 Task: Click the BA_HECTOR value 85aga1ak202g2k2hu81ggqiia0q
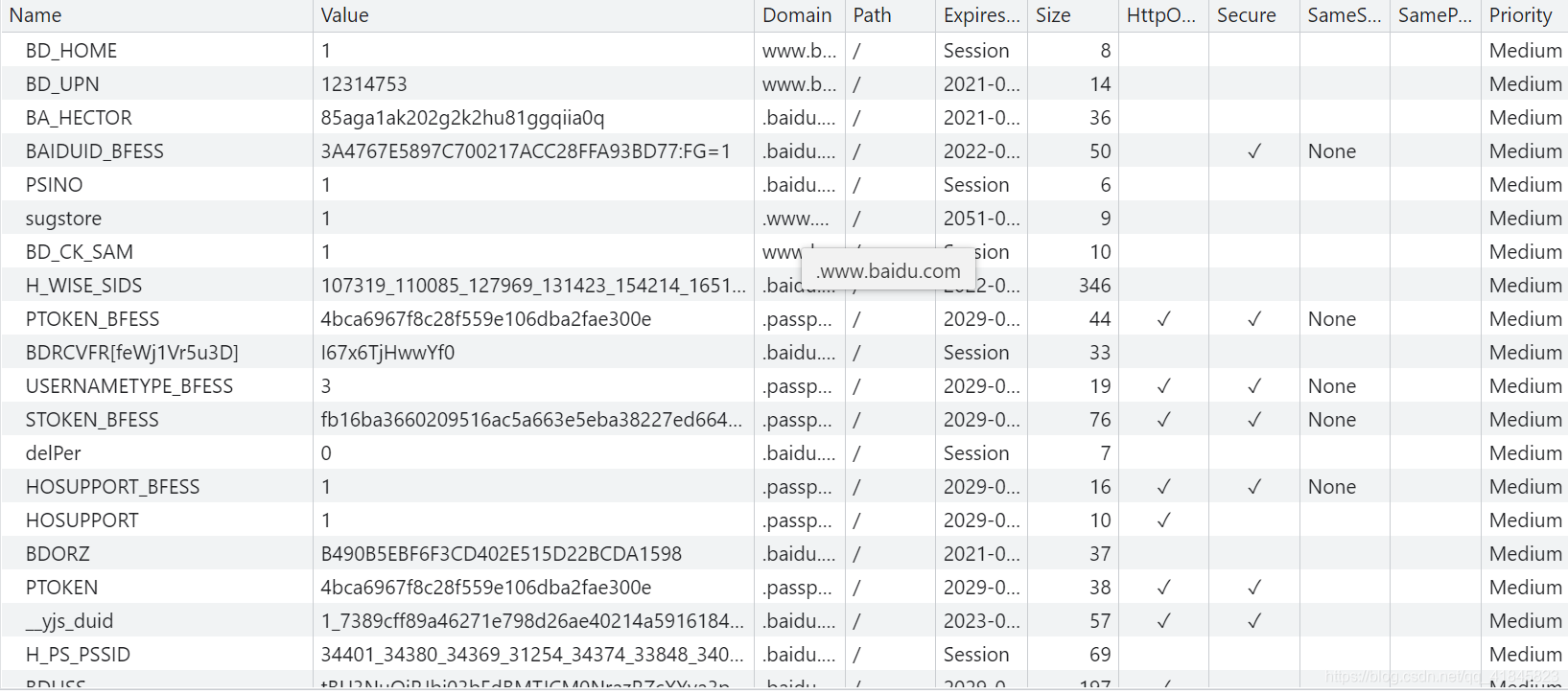[x=463, y=118]
